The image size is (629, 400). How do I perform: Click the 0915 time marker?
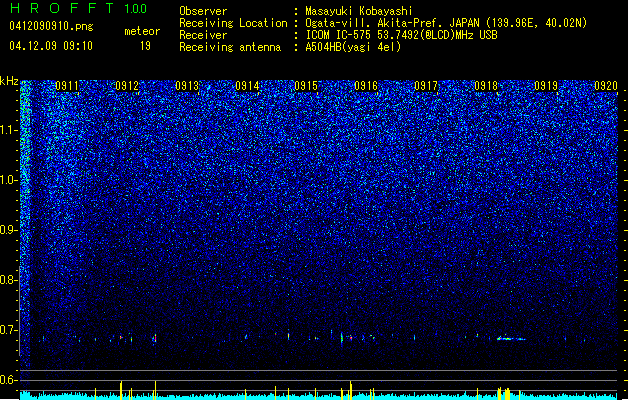306,86
